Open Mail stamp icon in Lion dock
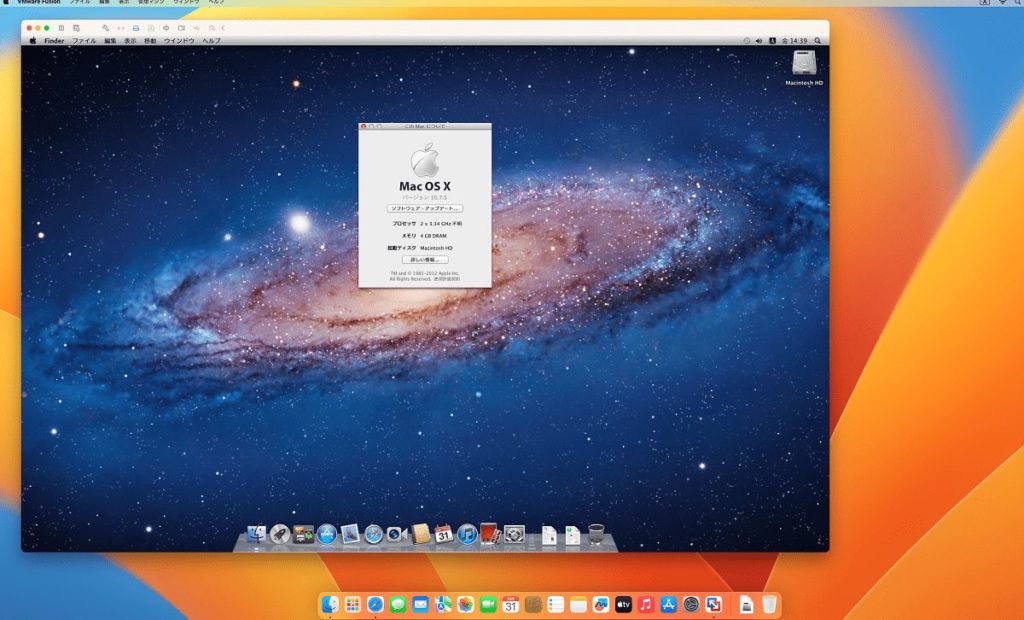 point(350,534)
